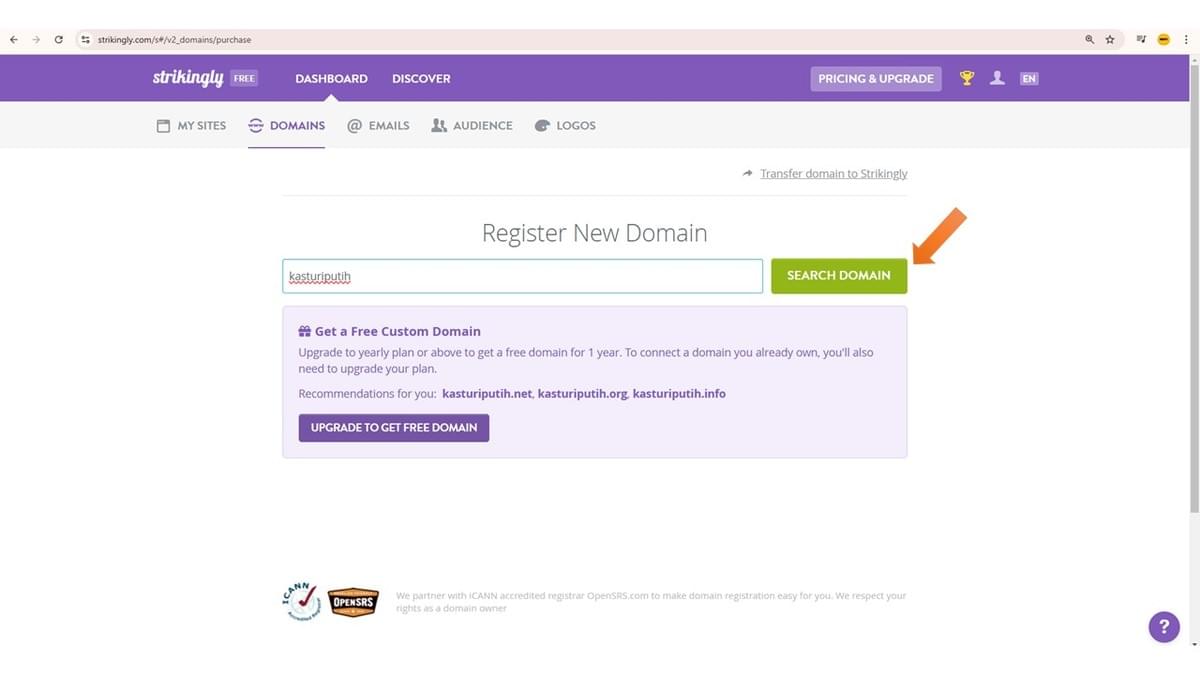Click the browser forward arrow
Screen dimensions: 1200x675
36,40
